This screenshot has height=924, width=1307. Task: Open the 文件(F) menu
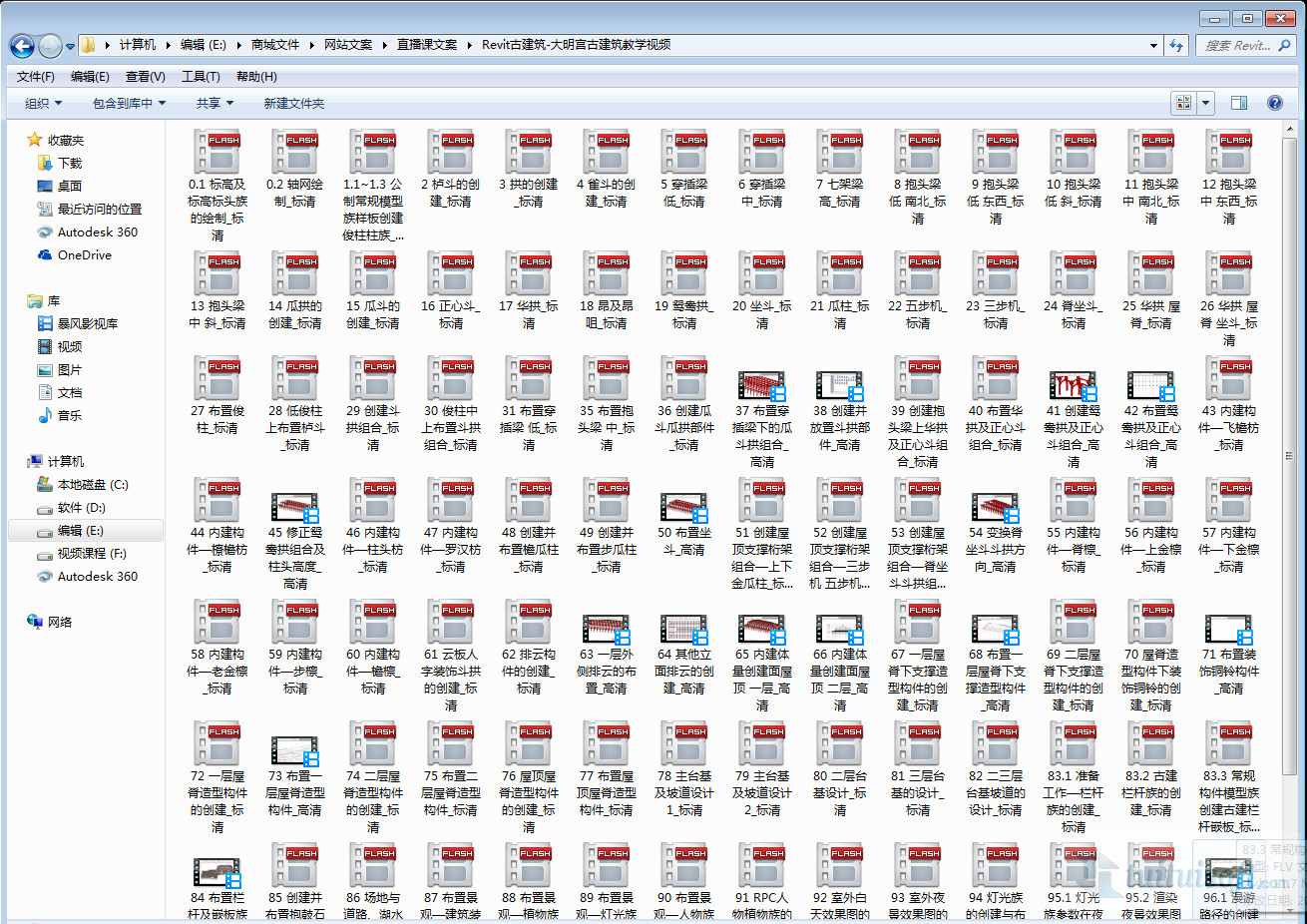[x=36, y=77]
